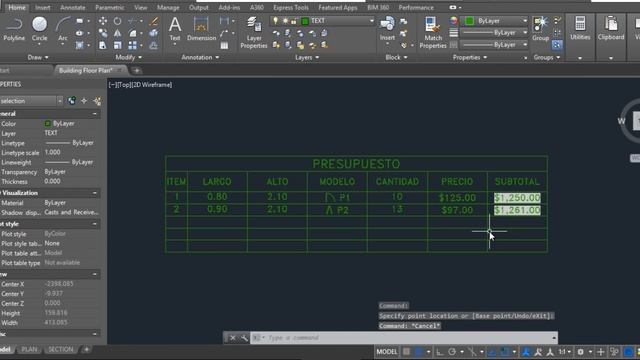Open the selection type dropdown in Properties palette
640x360 pixels.
pyautogui.click(x=60, y=101)
